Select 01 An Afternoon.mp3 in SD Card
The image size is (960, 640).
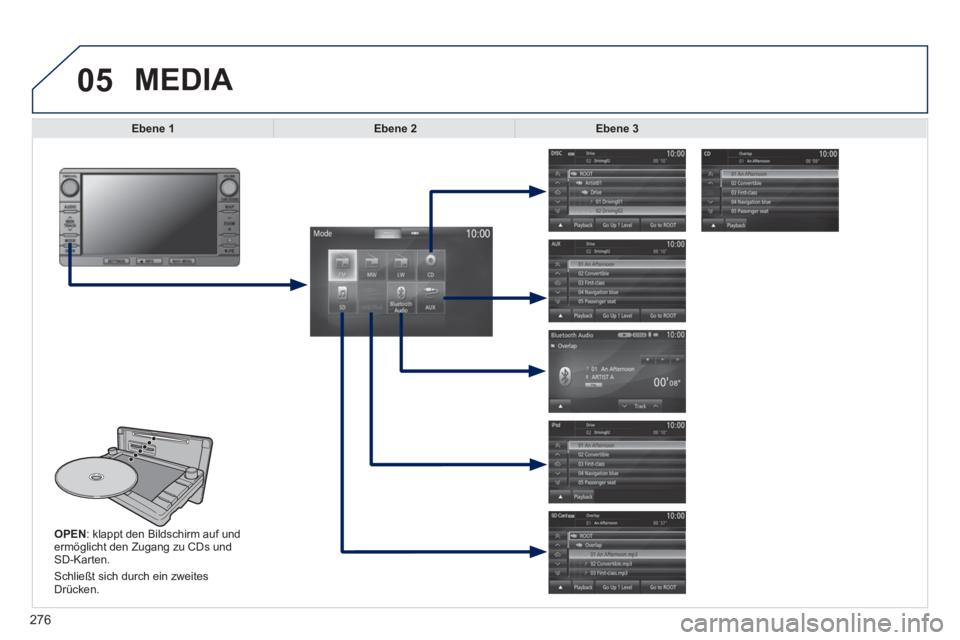click(x=627, y=554)
